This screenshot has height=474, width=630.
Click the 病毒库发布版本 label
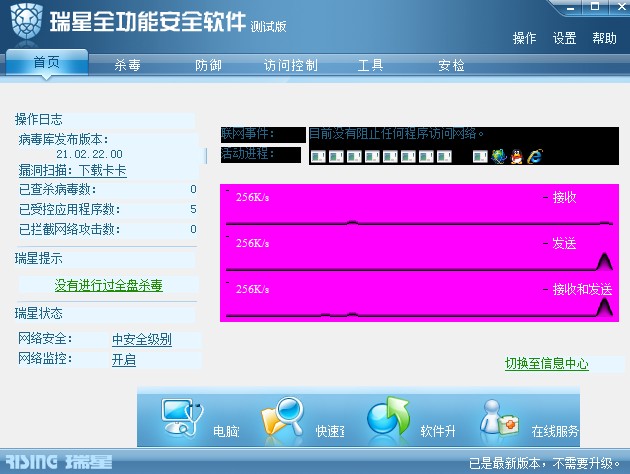tap(63, 139)
